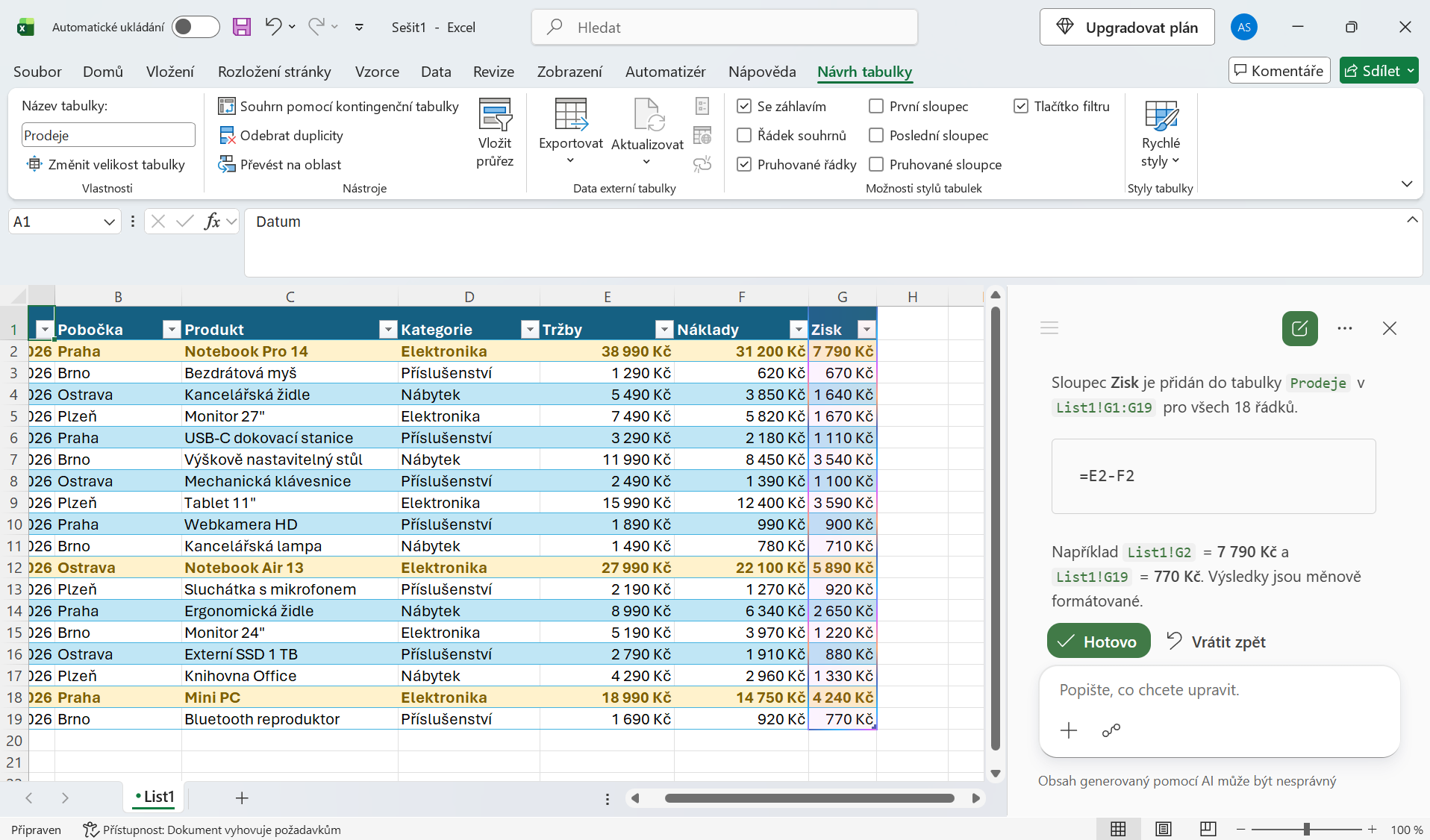Uncheck Tlačítko filtru checkbox

coord(1021,107)
